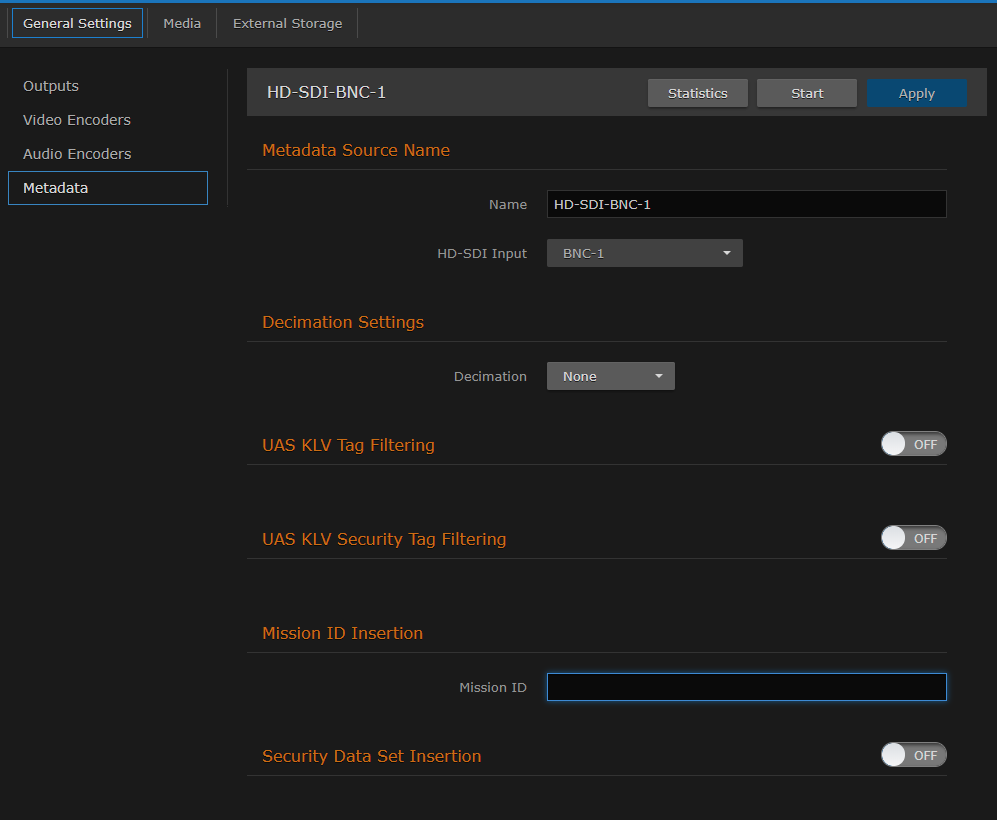The image size is (997, 820).
Task: Open Audio Encoders settings
Action: pyautogui.click(x=76, y=154)
